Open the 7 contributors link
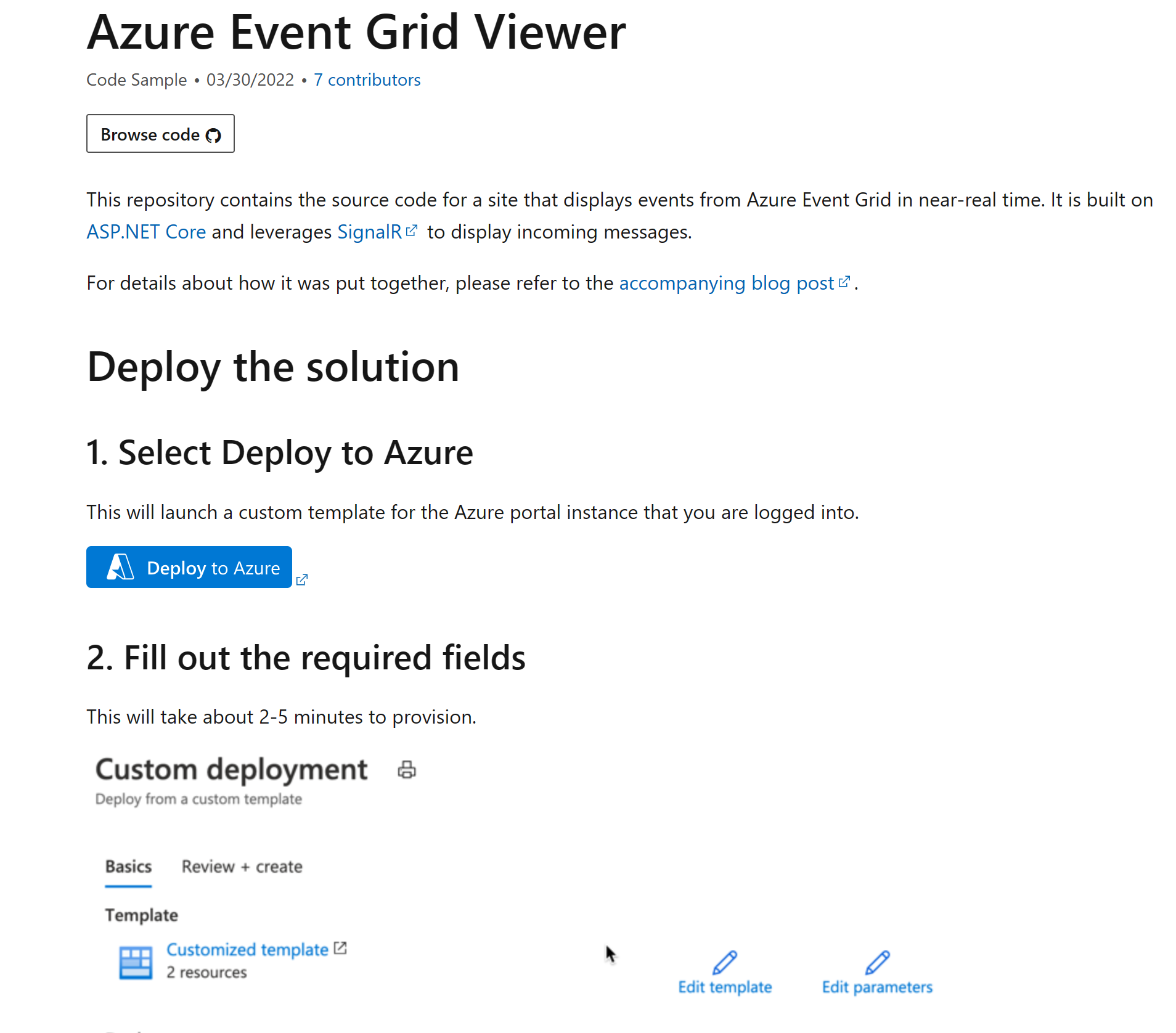The width and height of the screenshot is (1176, 1033). [x=367, y=80]
